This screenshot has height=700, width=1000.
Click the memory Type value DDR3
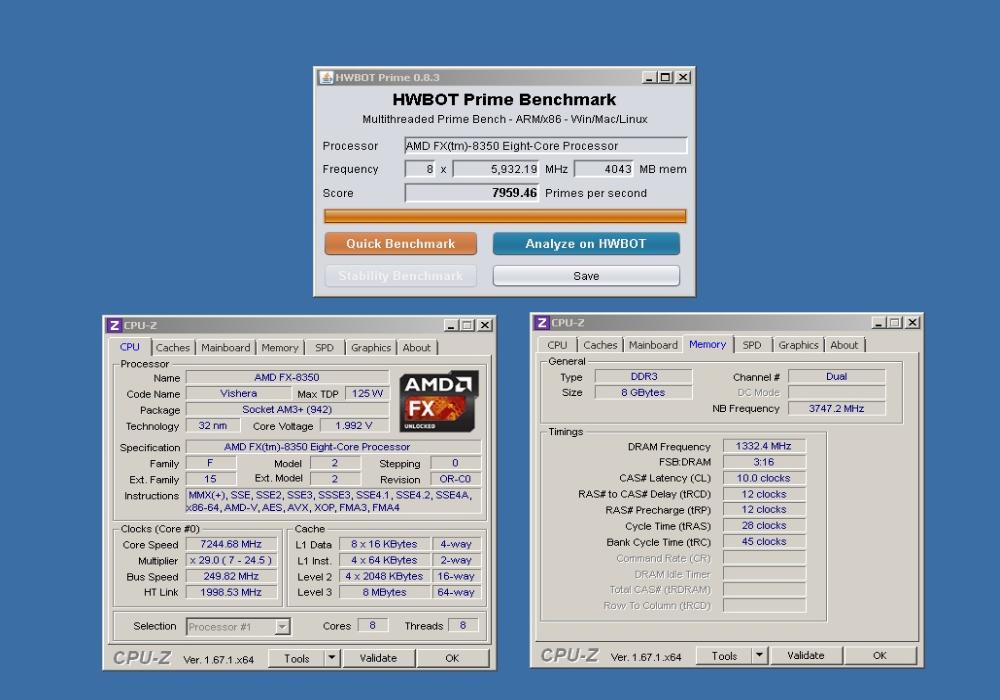coord(643,376)
